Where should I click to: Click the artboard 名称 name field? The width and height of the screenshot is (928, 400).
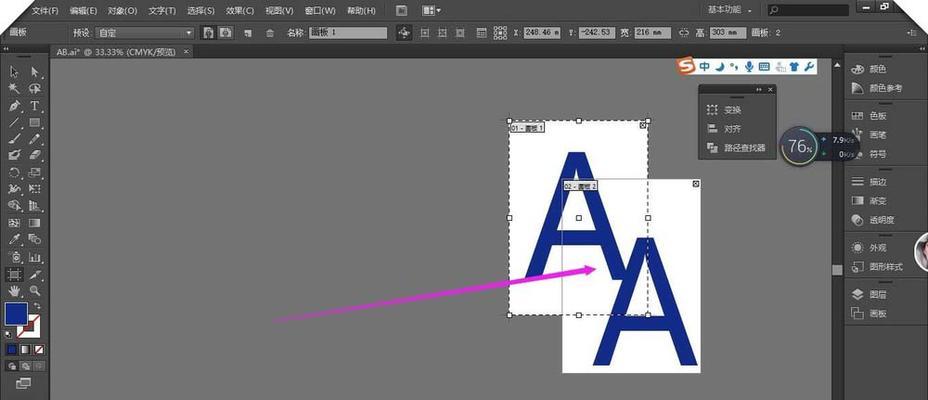[348, 33]
